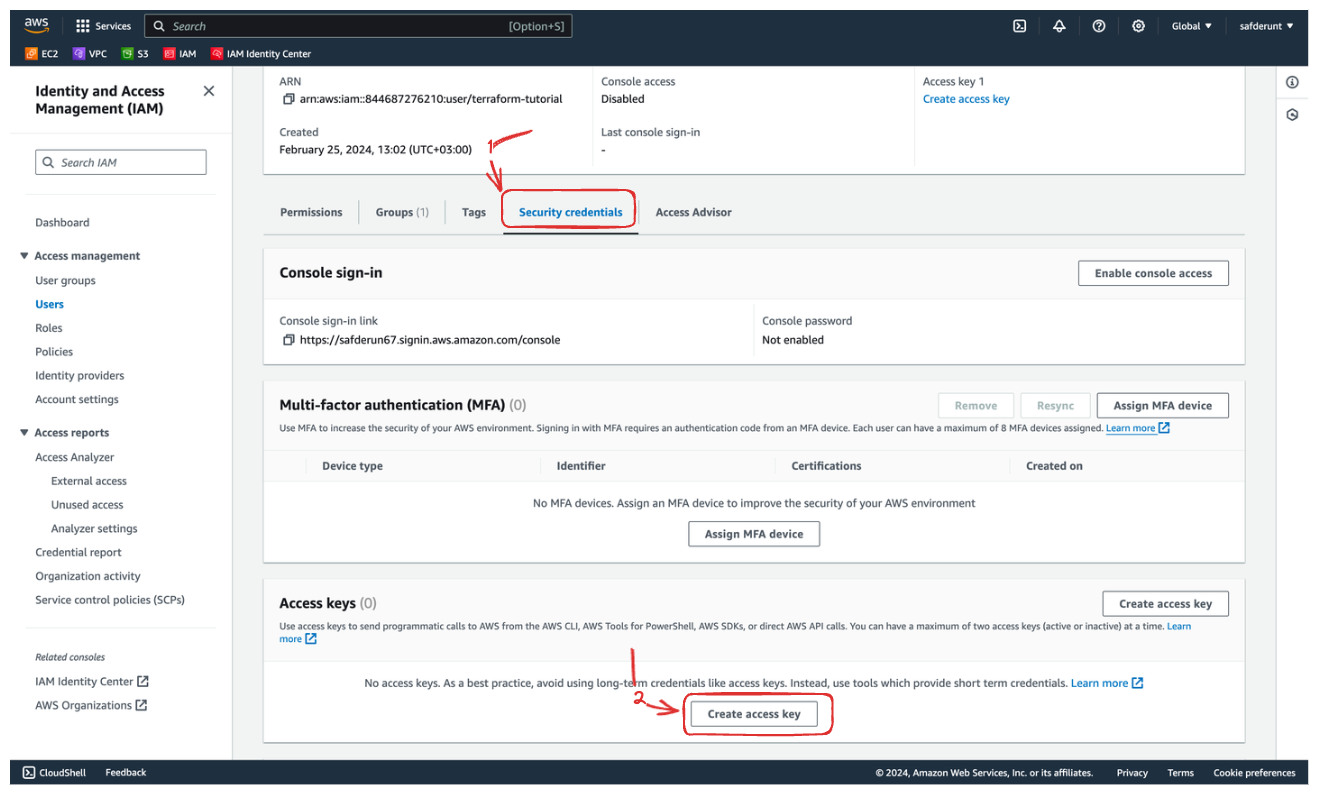The height and width of the screenshot is (794, 1318).
Task: Open Identity providers in sidebar
Action: coord(80,376)
